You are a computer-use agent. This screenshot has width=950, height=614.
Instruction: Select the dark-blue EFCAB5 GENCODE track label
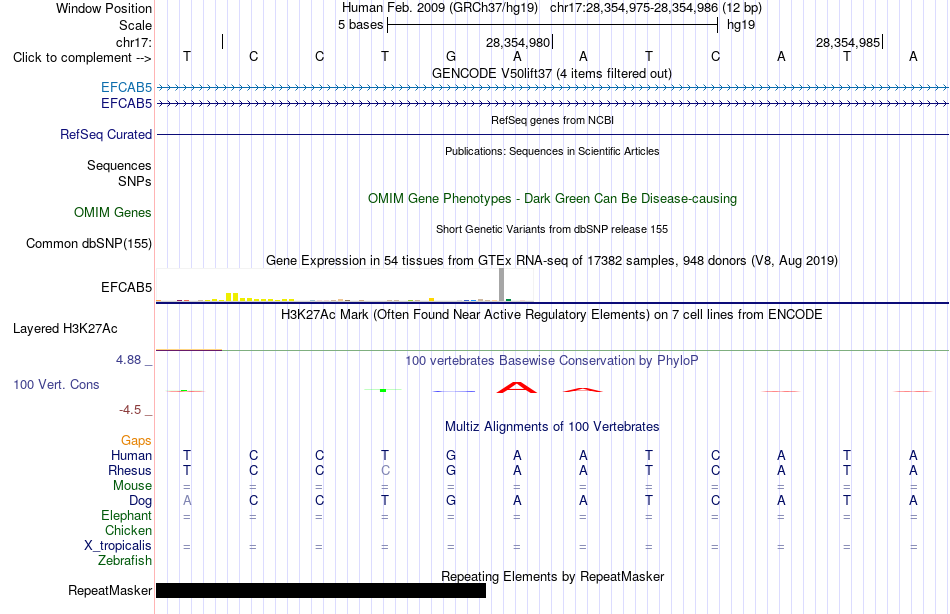126,104
